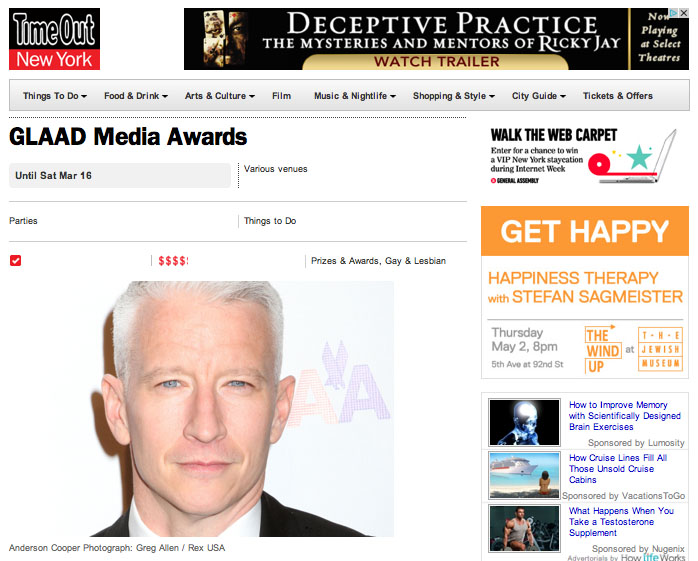Click Happiness Therapy with Stefan Sagmeister text
The image size is (698, 561).
[x=585, y=288]
